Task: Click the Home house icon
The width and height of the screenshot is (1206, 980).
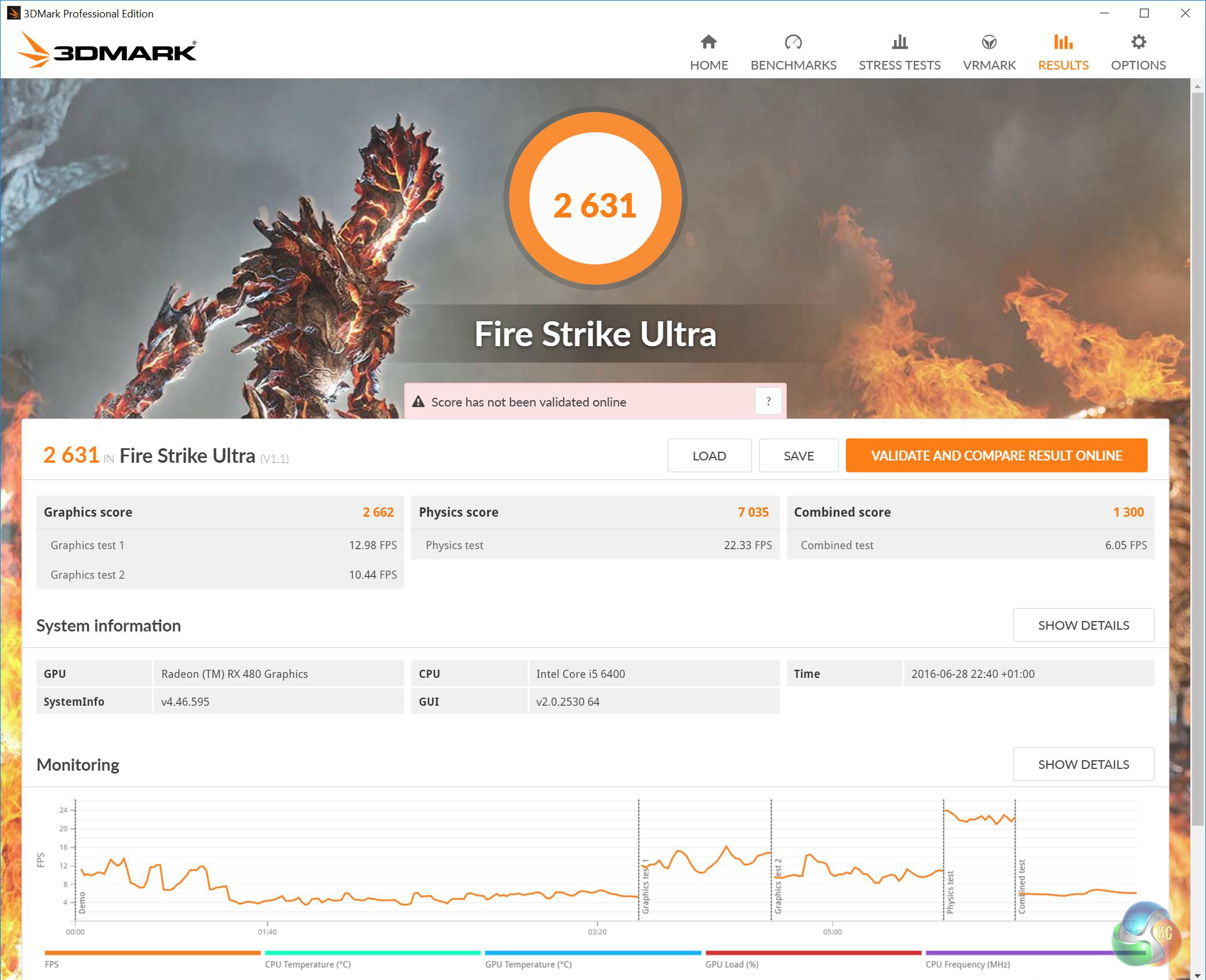Action: [x=709, y=42]
